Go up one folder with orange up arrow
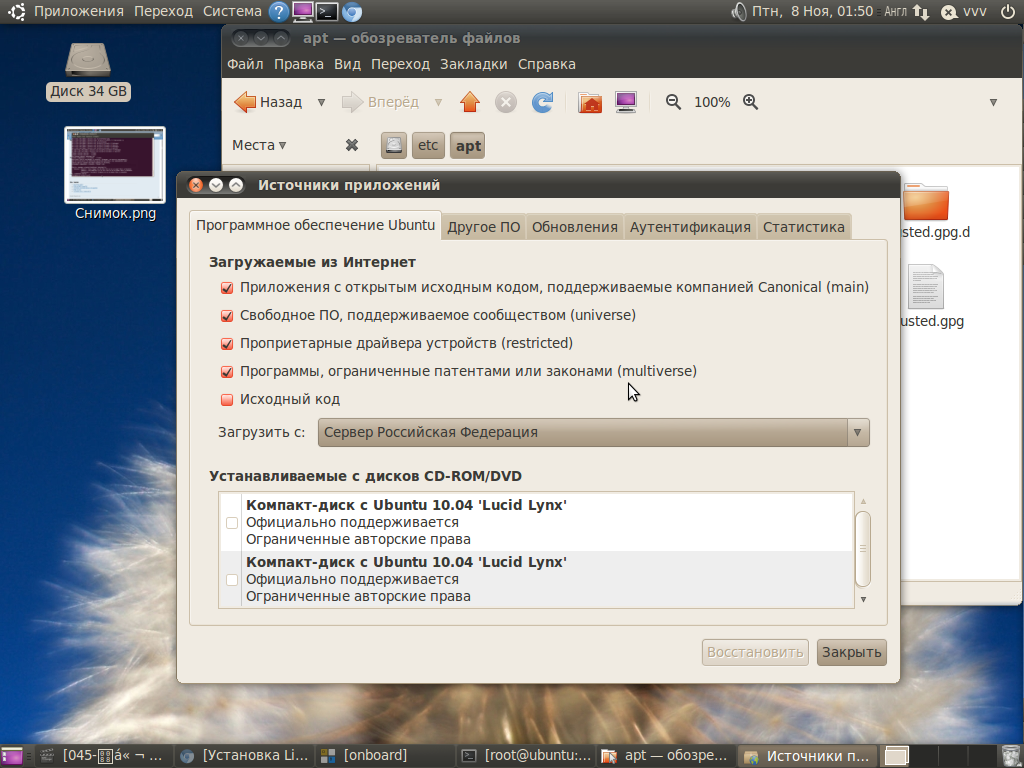Viewport: 1024px width, 768px height. coord(470,102)
